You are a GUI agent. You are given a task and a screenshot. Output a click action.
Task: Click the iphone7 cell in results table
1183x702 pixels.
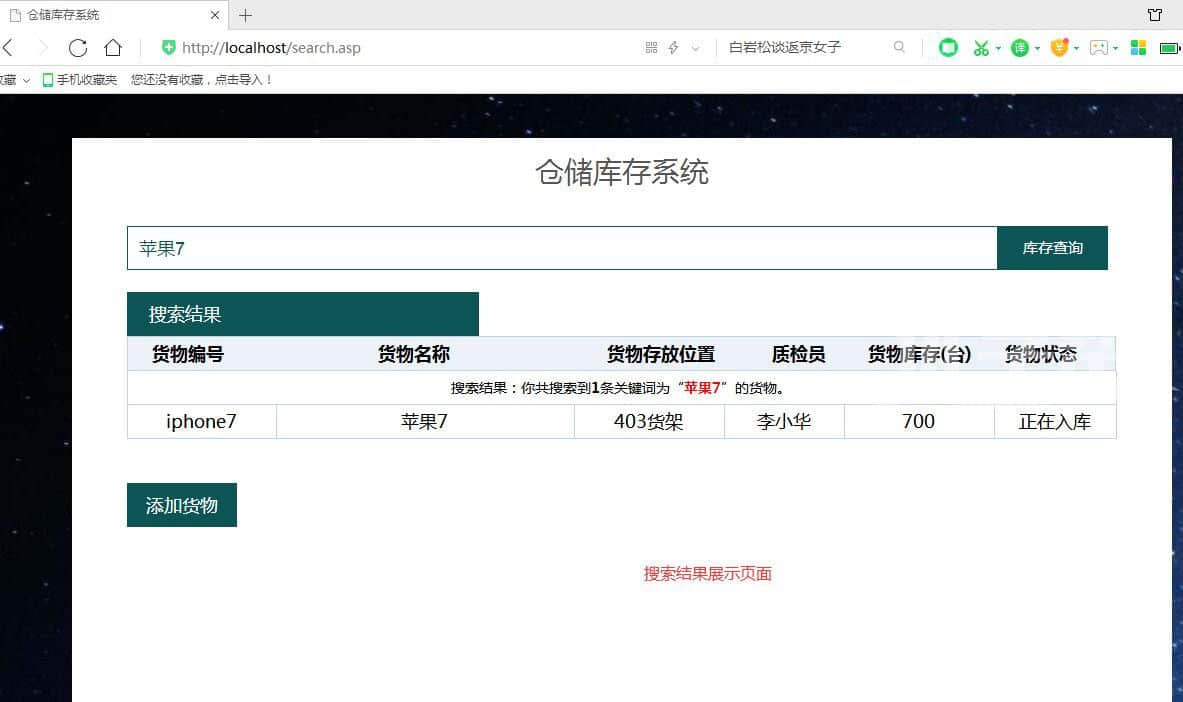201,422
